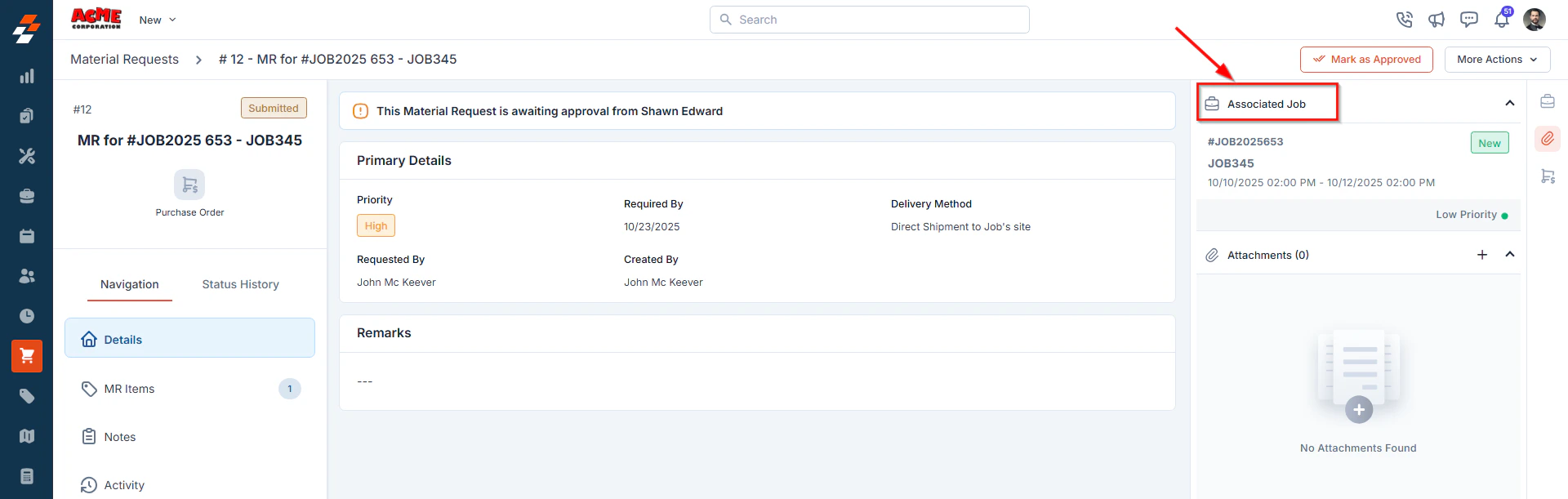Viewport: 1568px width, 499px height.
Task: Click the No Attachments Found text
Action: click(1358, 448)
